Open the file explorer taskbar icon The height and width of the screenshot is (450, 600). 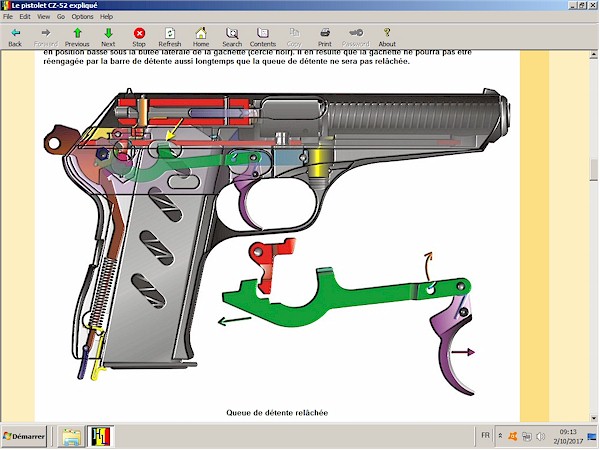click(71, 436)
